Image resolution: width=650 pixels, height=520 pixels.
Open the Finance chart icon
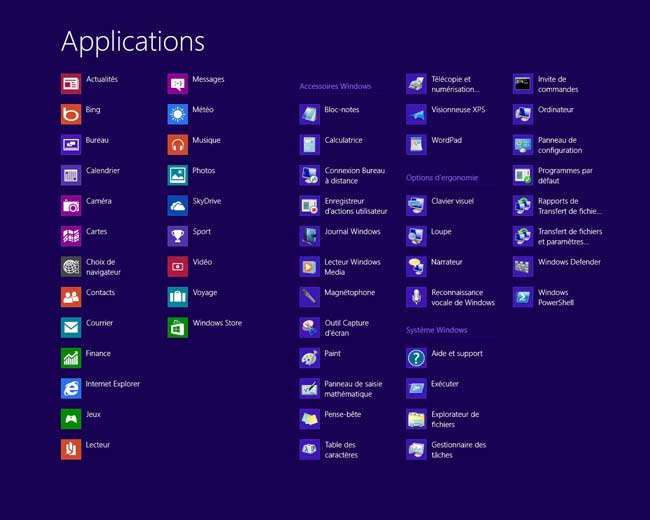pyautogui.click(x=71, y=358)
